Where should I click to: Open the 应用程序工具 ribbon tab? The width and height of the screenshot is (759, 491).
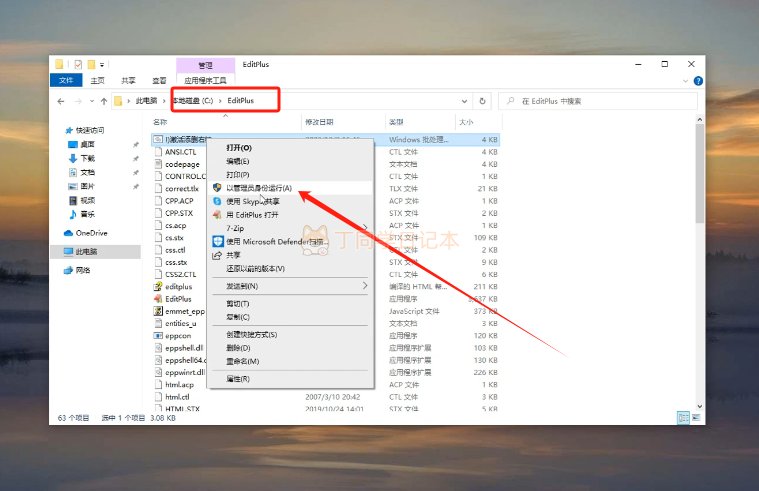pyautogui.click(x=205, y=80)
